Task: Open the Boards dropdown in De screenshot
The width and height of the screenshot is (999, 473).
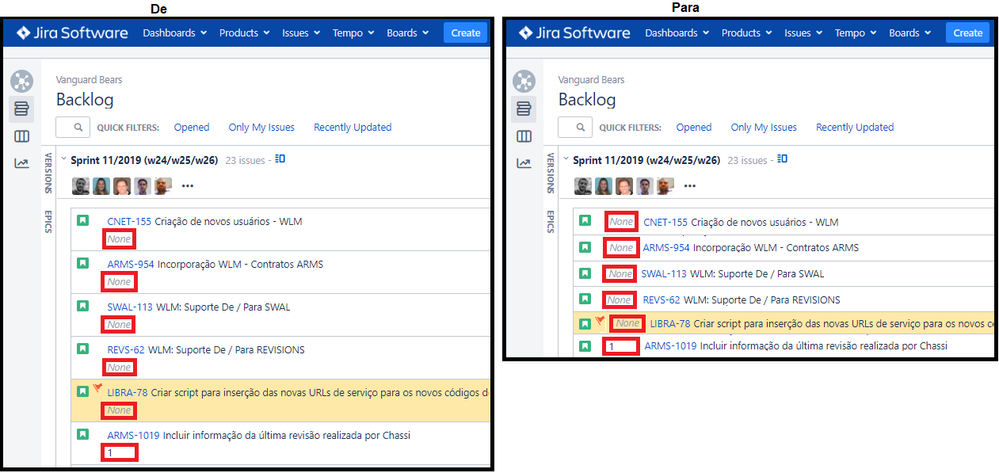Action: point(408,33)
